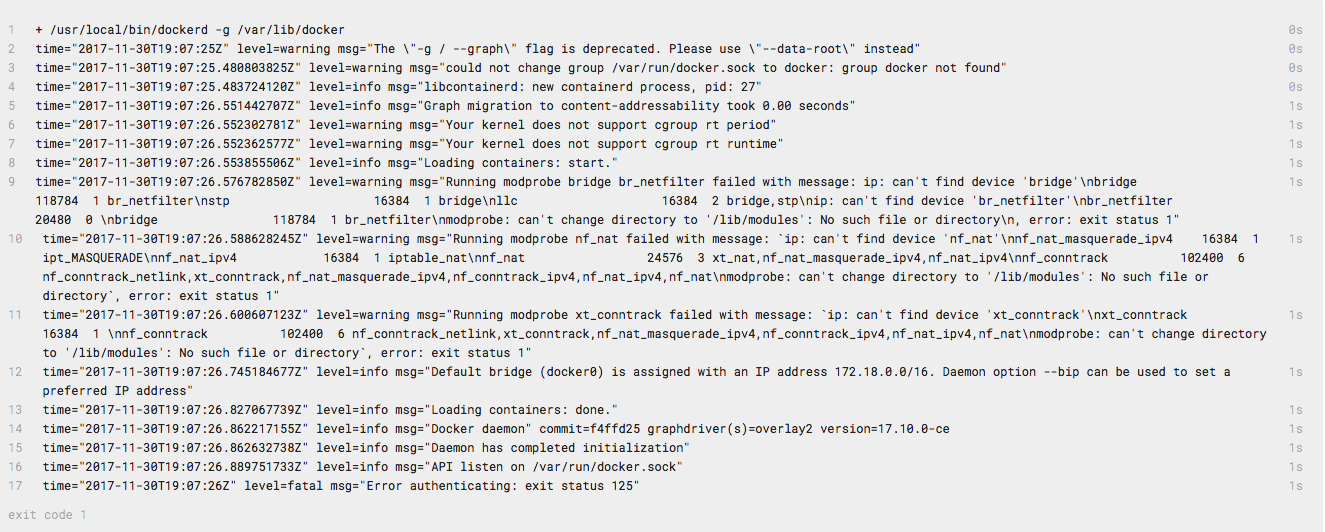
Task: Click line number 11 beside xt_conntrack warning
Action: [x=15, y=315]
